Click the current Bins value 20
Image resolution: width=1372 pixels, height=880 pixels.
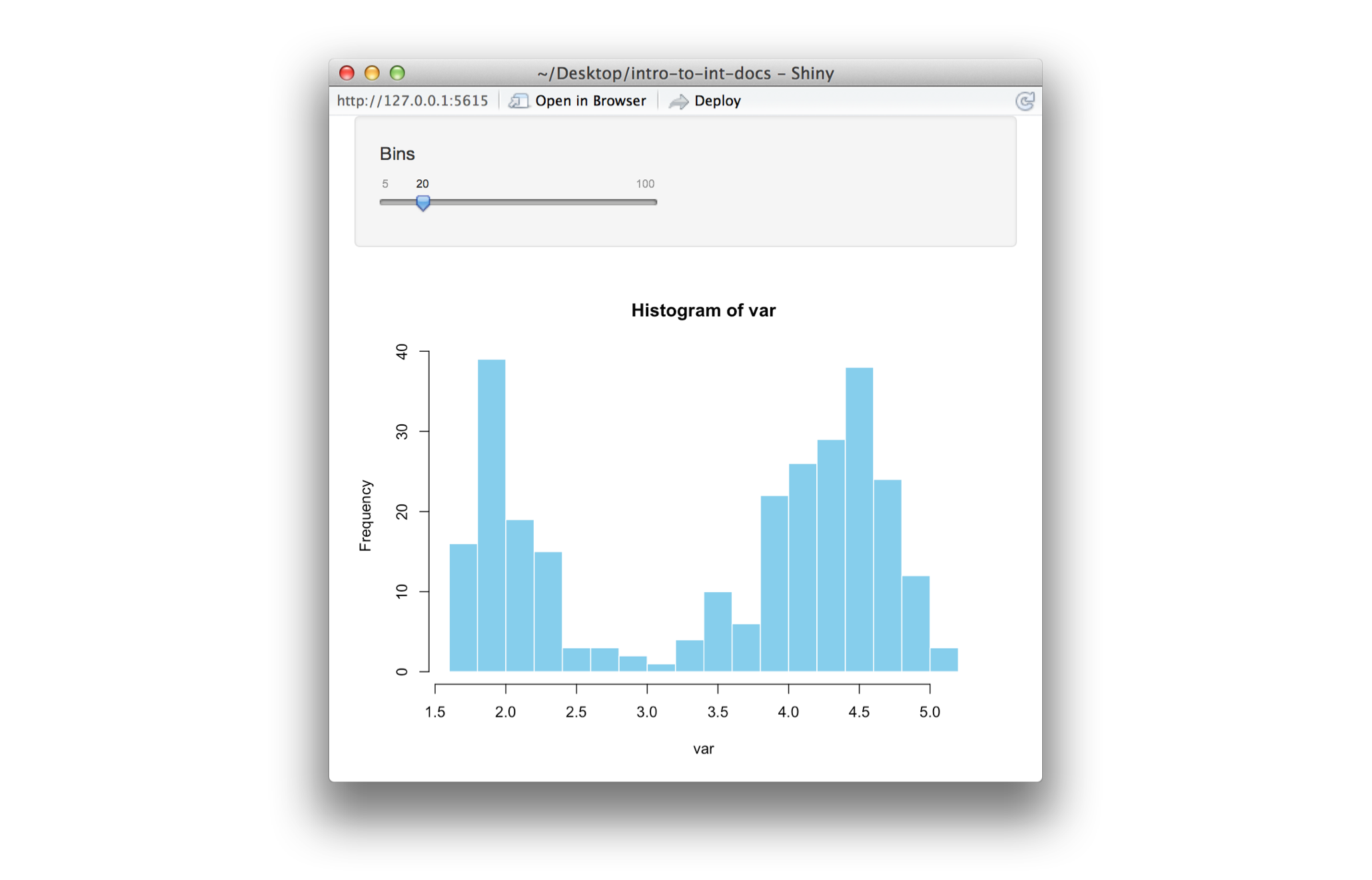point(422,183)
